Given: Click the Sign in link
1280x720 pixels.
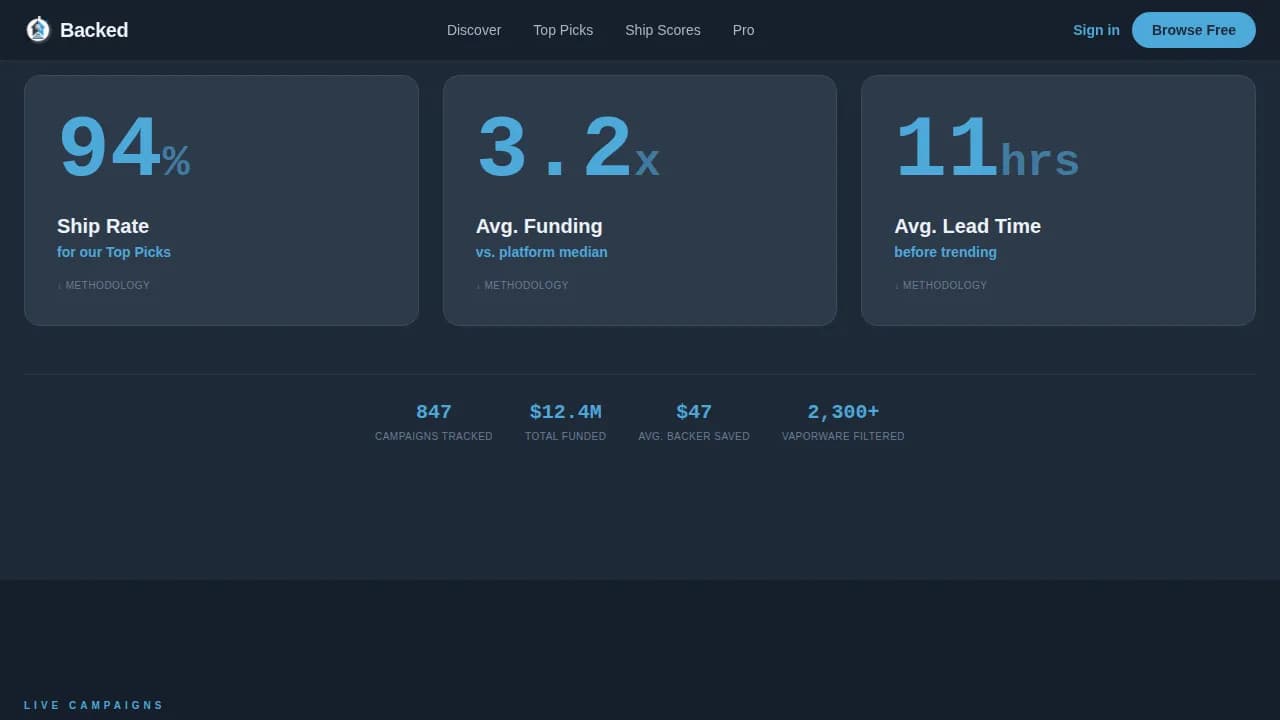Looking at the screenshot, I should [1096, 30].
